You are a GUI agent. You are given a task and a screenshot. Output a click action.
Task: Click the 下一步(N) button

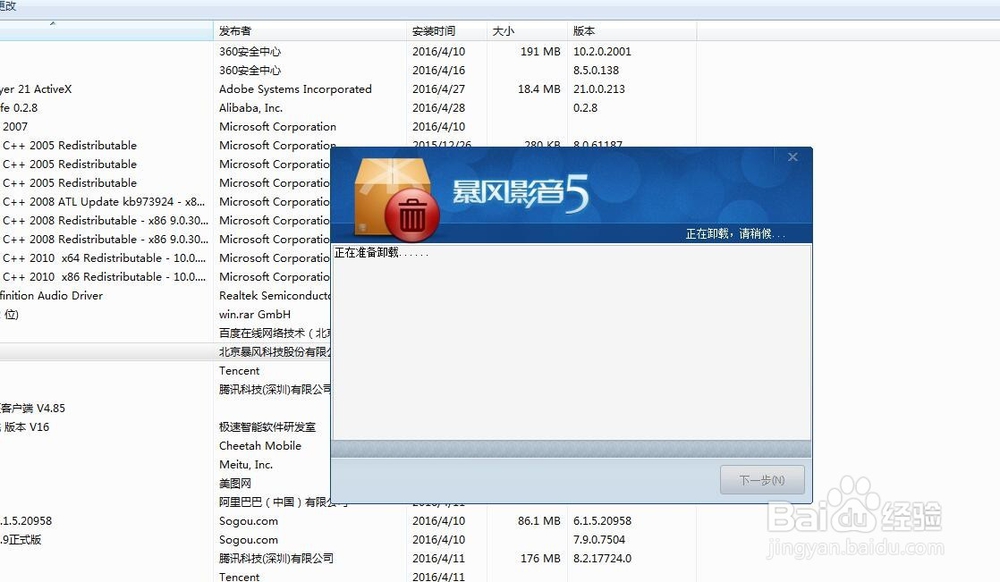tap(762, 479)
